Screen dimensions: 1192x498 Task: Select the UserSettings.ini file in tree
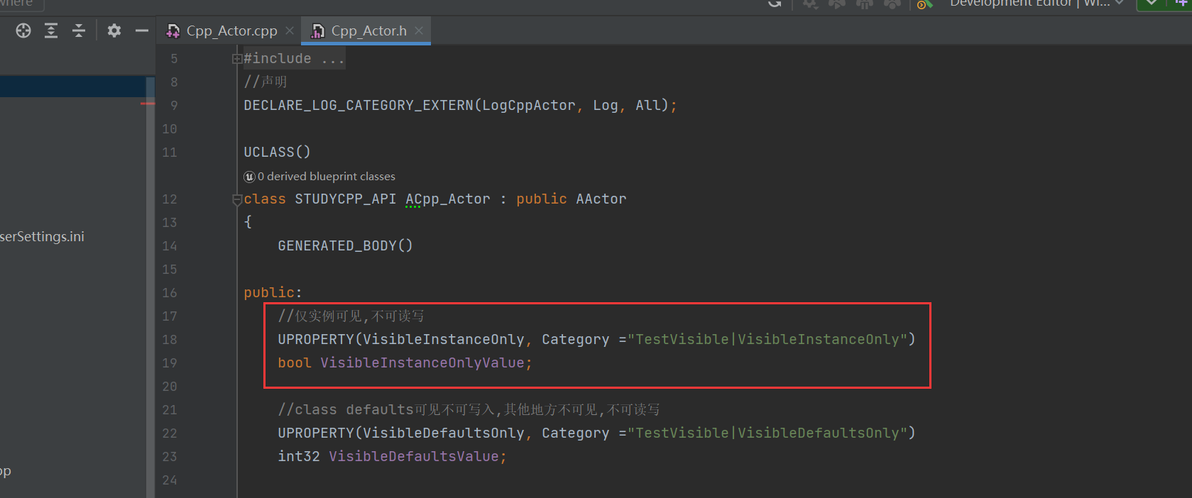pos(42,237)
